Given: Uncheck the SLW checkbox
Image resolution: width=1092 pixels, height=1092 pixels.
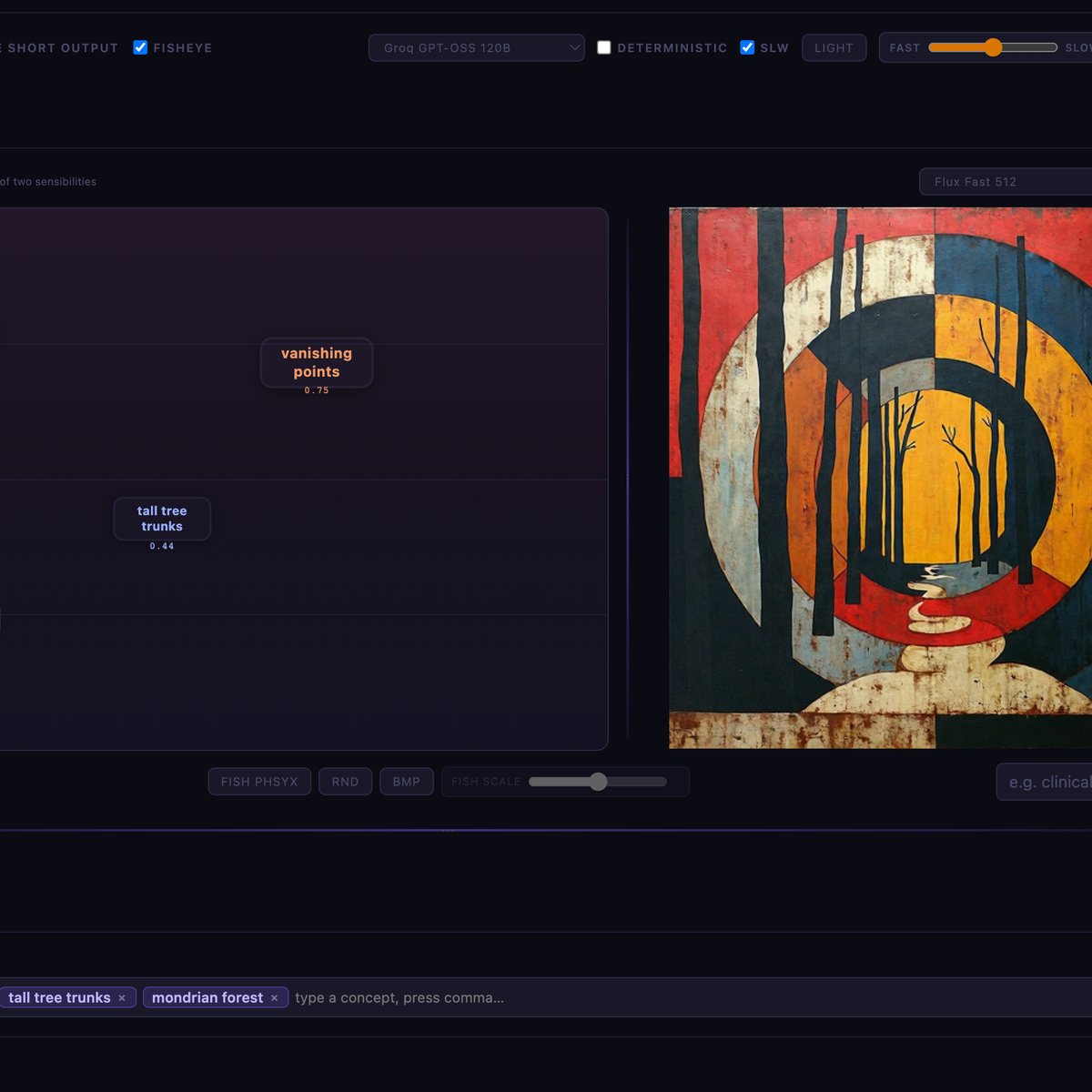Looking at the screenshot, I should point(747,47).
